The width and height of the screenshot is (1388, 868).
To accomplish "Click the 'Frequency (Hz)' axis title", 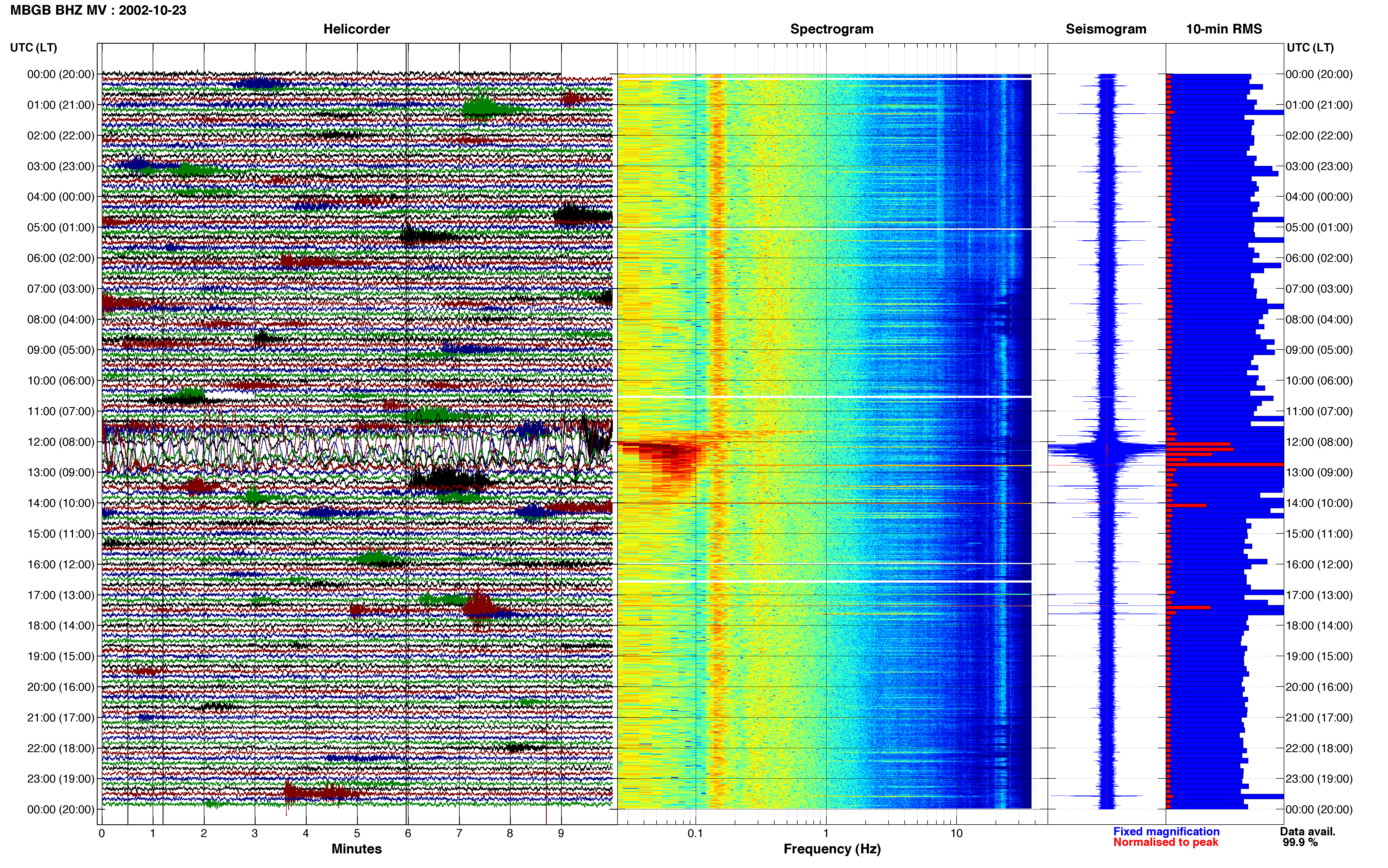I will point(832,849).
